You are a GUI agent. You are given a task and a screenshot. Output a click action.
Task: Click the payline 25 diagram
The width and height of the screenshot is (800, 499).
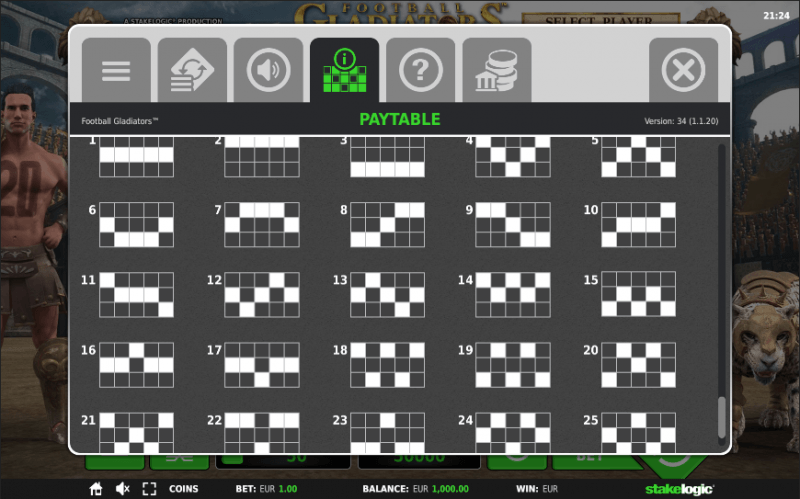(638, 433)
